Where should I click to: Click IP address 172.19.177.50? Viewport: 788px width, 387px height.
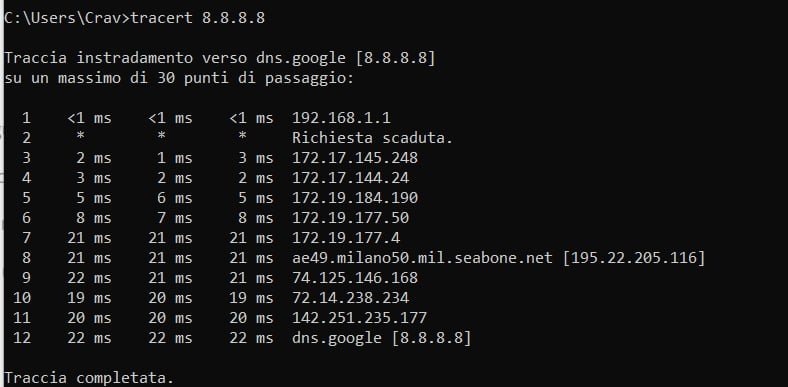[350, 218]
